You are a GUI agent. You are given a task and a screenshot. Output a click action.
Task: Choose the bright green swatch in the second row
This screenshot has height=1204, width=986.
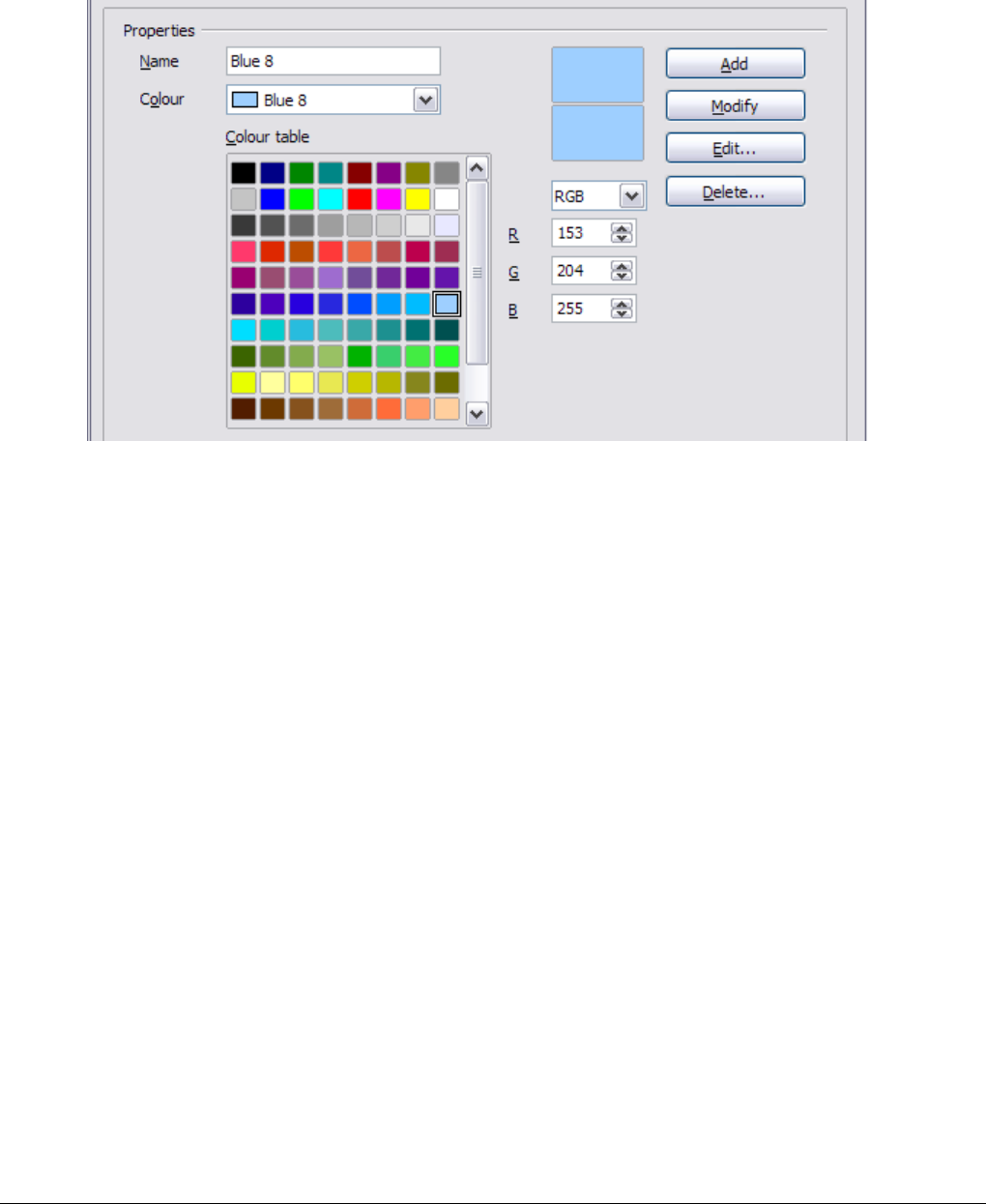click(x=302, y=199)
